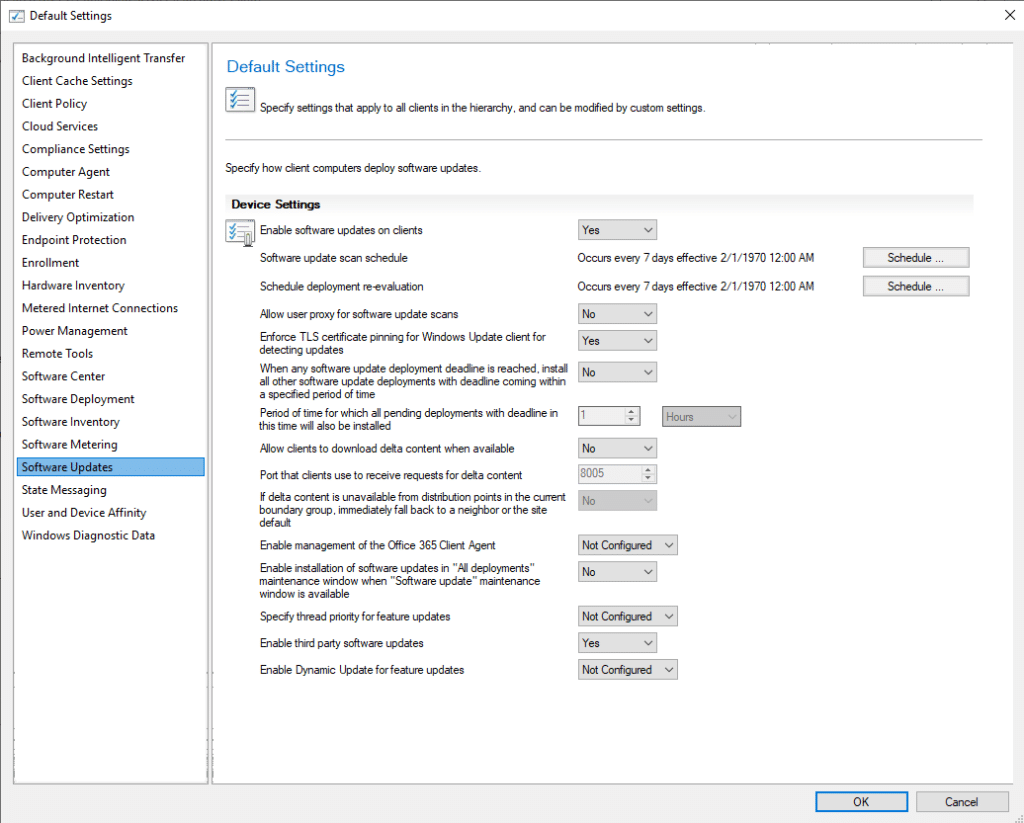Open the thread priority for feature updates dropdown
This screenshot has width=1024, height=823.
pyautogui.click(x=627, y=617)
